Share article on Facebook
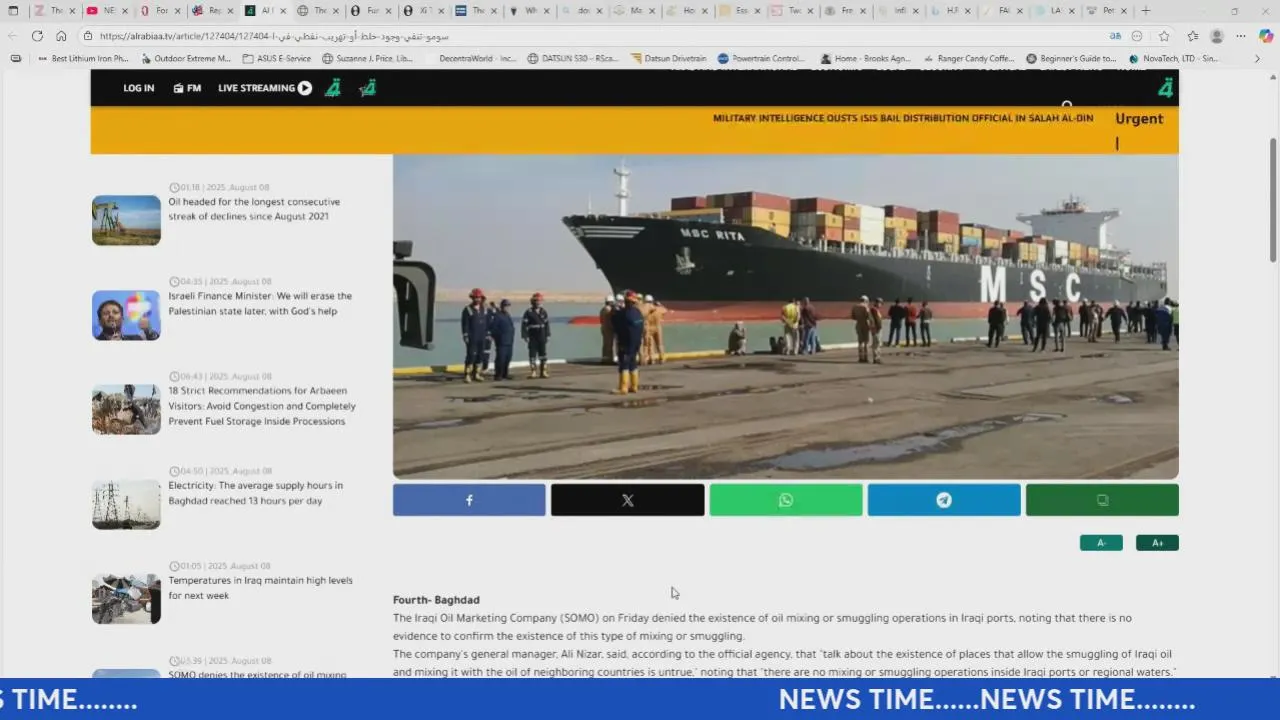 [x=469, y=500]
